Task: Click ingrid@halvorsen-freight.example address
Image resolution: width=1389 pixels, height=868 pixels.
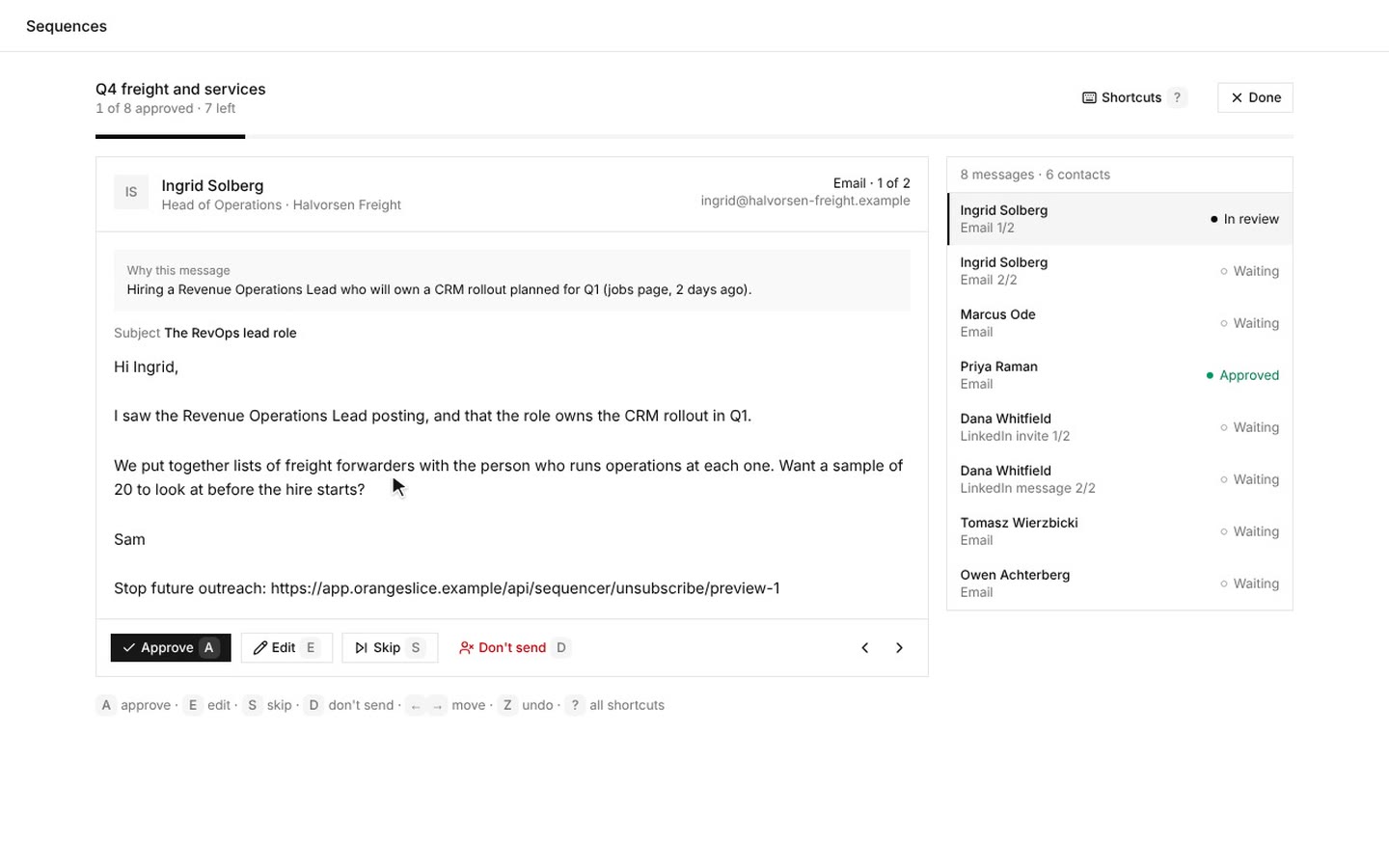Action: pos(805,201)
